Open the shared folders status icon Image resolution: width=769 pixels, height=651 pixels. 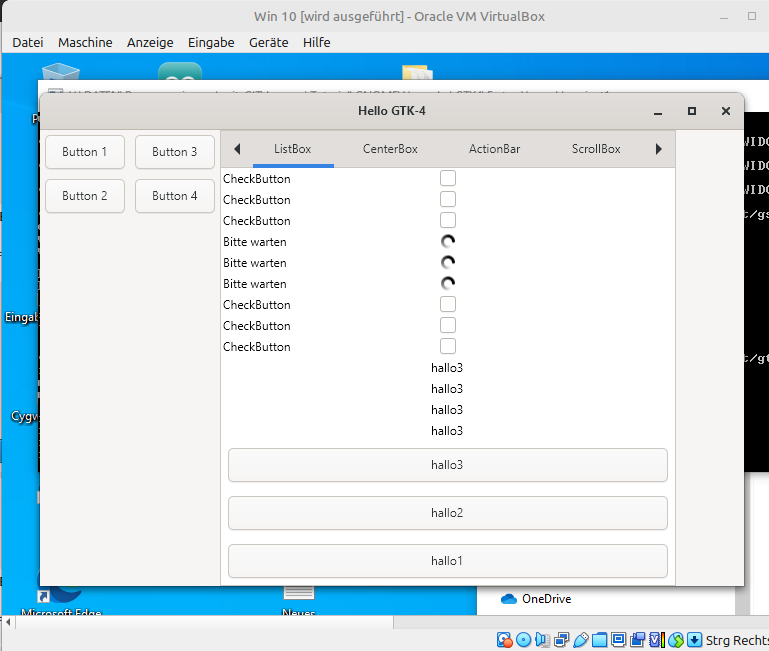600,640
